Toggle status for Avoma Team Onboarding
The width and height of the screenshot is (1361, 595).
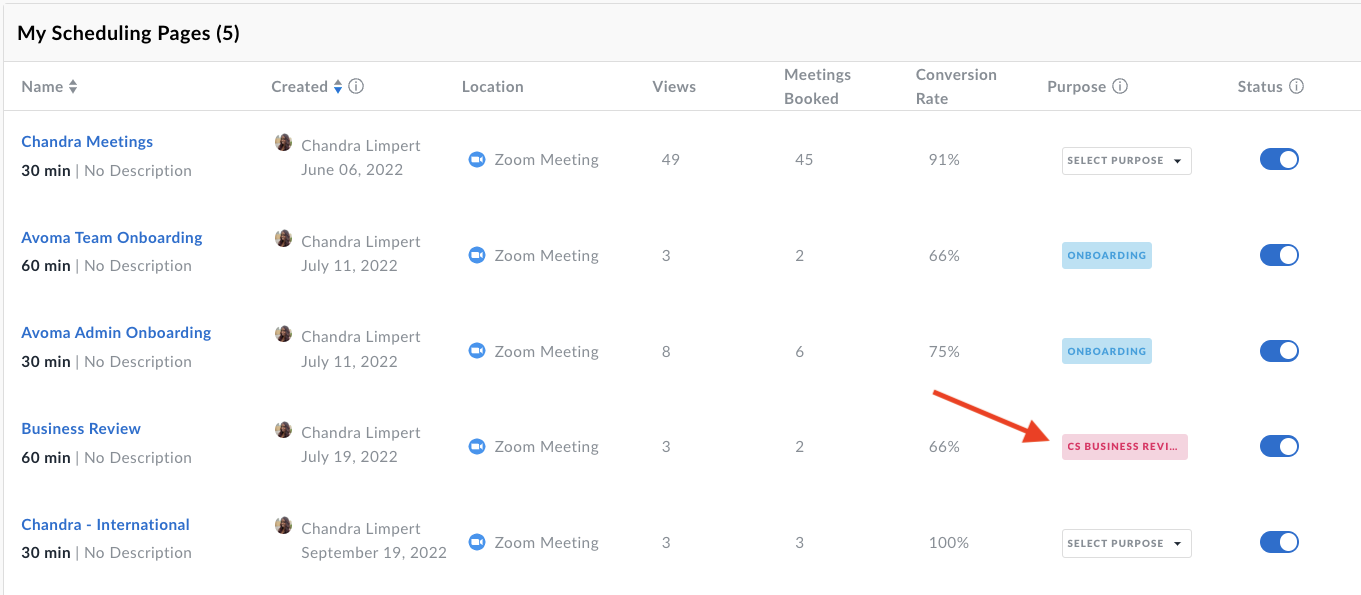(1279, 255)
